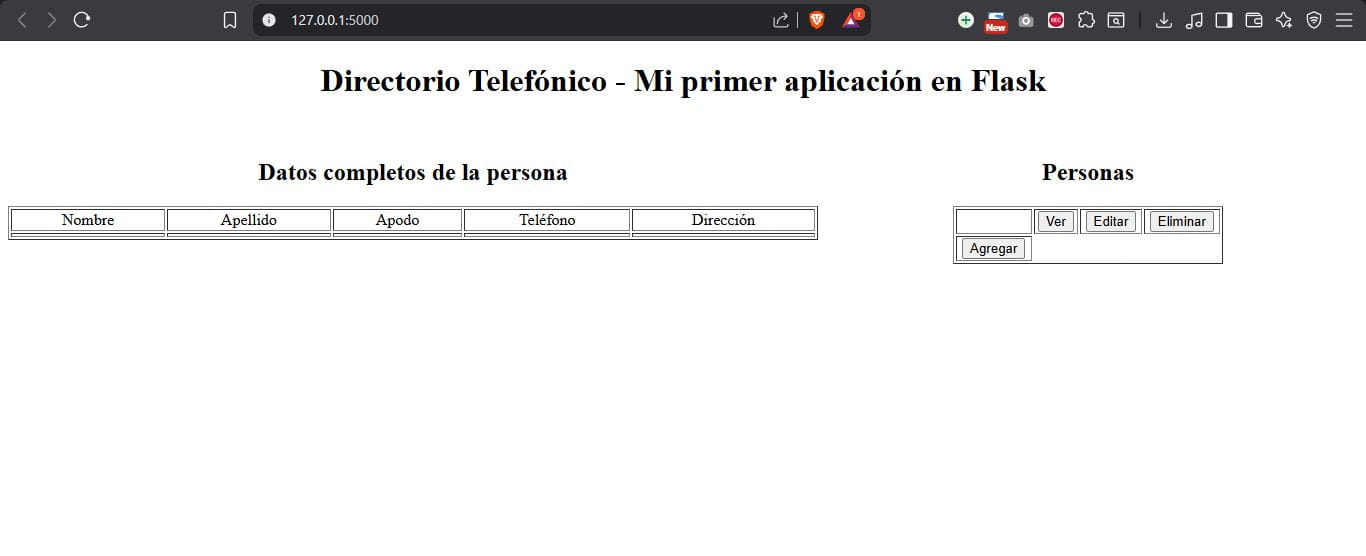This screenshot has width=1366, height=556.
Task: Open the extensions puzzle menu
Action: [1086, 20]
